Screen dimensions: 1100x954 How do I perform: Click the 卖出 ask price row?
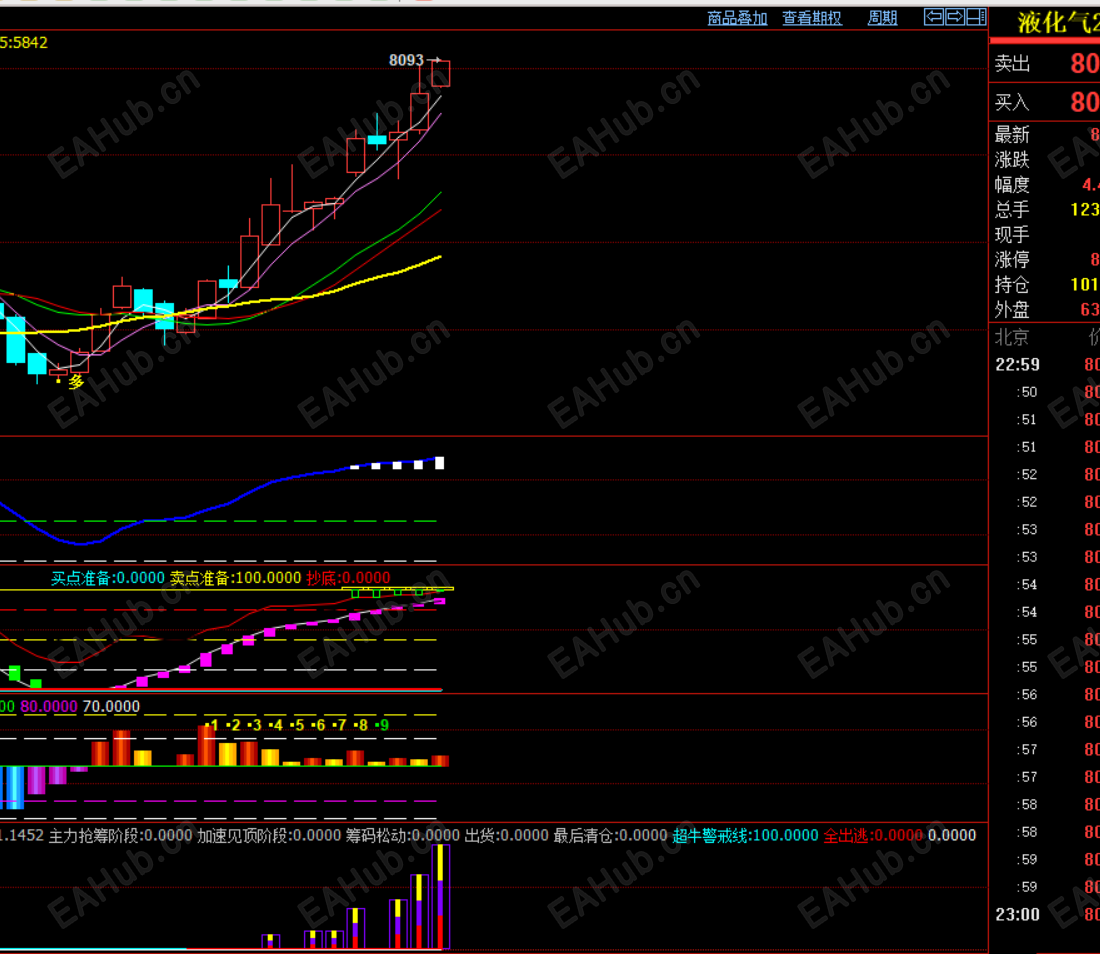pos(1045,64)
